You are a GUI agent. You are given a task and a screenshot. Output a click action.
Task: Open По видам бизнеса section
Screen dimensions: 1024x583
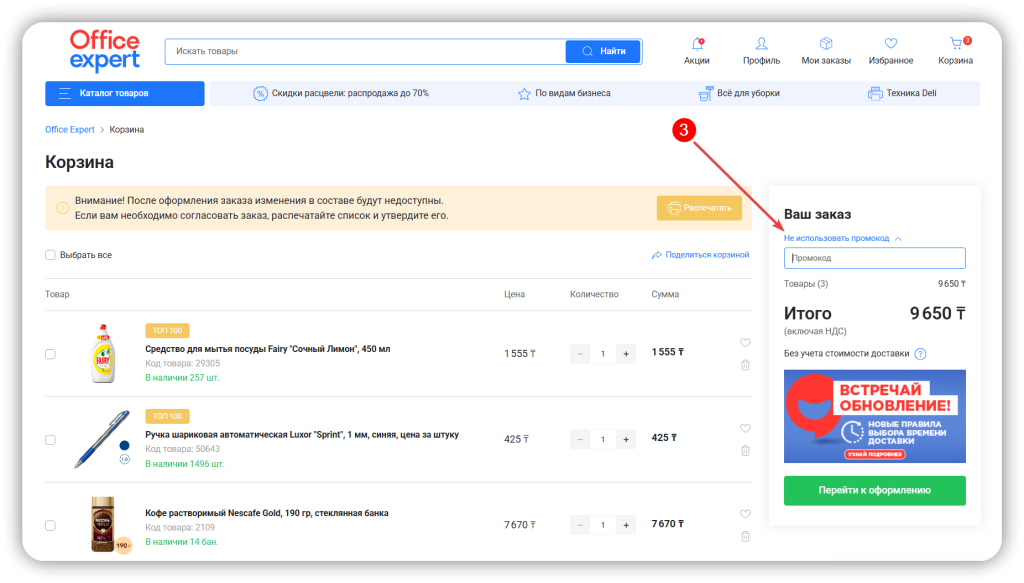click(564, 93)
